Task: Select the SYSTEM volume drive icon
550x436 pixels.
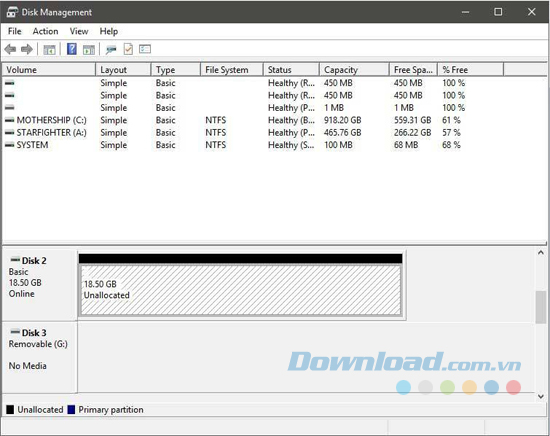Action: 10,145
